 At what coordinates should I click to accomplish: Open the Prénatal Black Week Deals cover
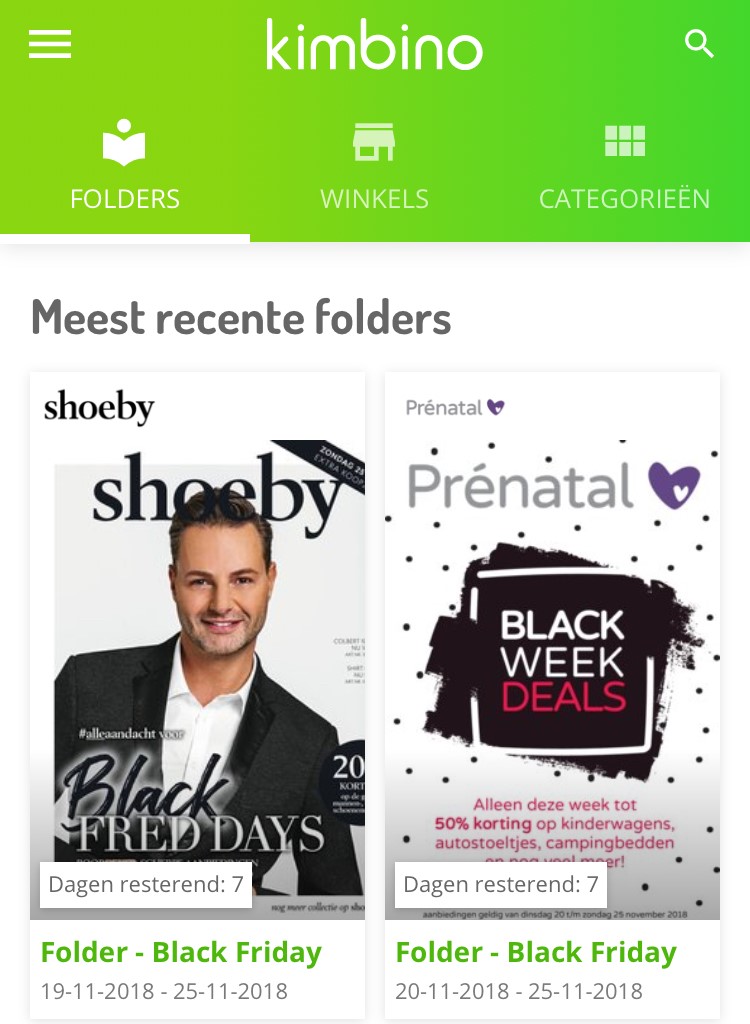click(x=553, y=679)
